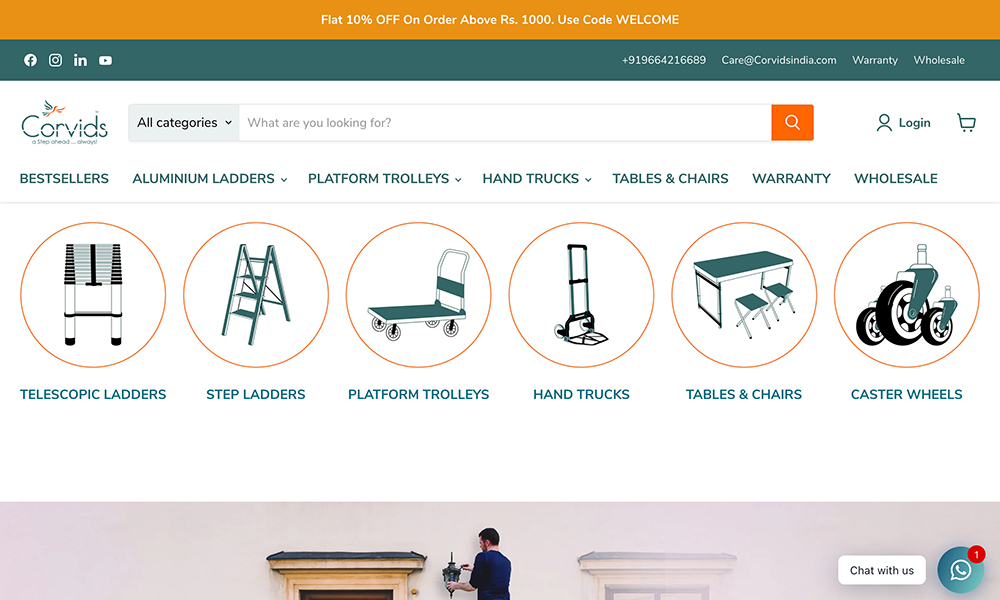Image resolution: width=1000 pixels, height=600 pixels.
Task: Expand the Hand Trucks nav menu
Action: coord(537,179)
